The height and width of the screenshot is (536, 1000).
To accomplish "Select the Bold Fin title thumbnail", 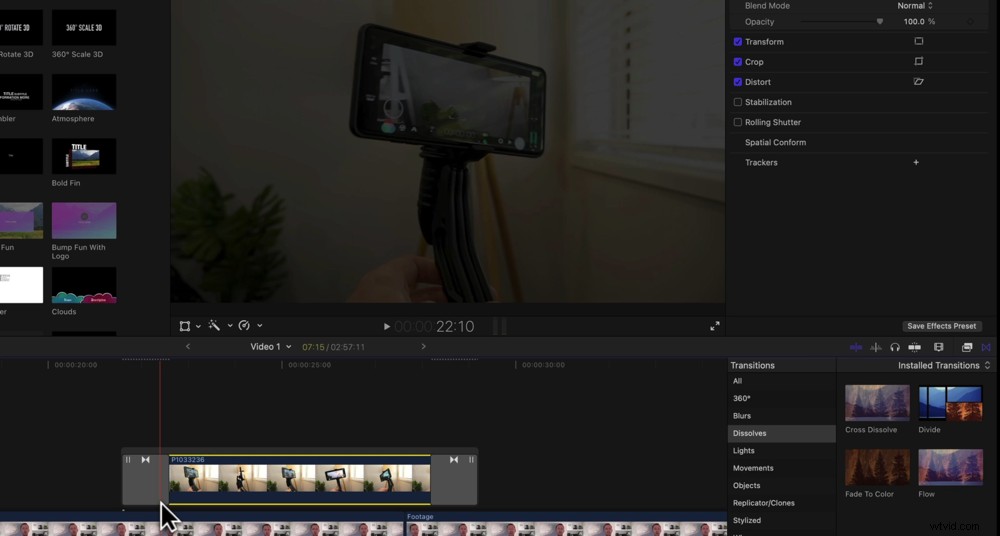I will pos(84,156).
